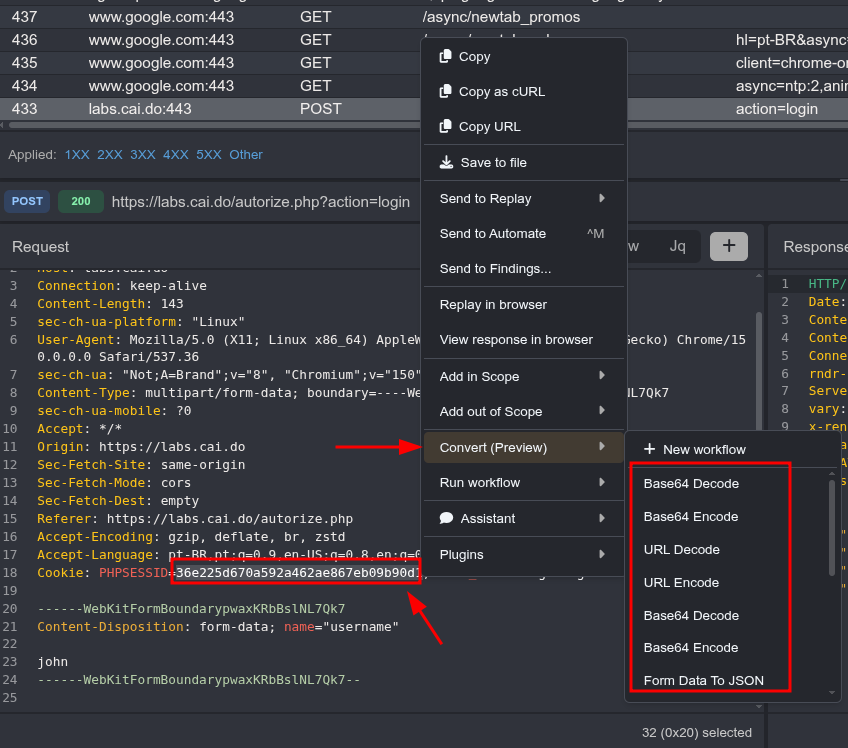Expand the Plugins submenu arrow

coord(602,554)
